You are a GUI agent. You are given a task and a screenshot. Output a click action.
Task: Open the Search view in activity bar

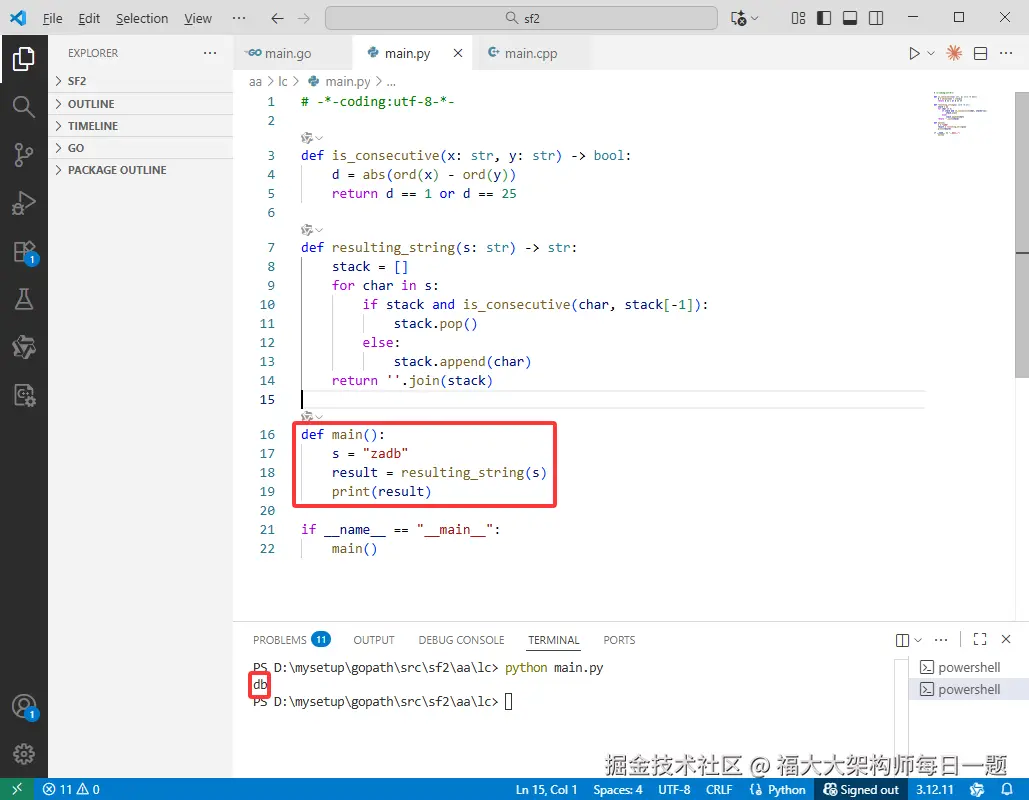[x=24, y=106]
